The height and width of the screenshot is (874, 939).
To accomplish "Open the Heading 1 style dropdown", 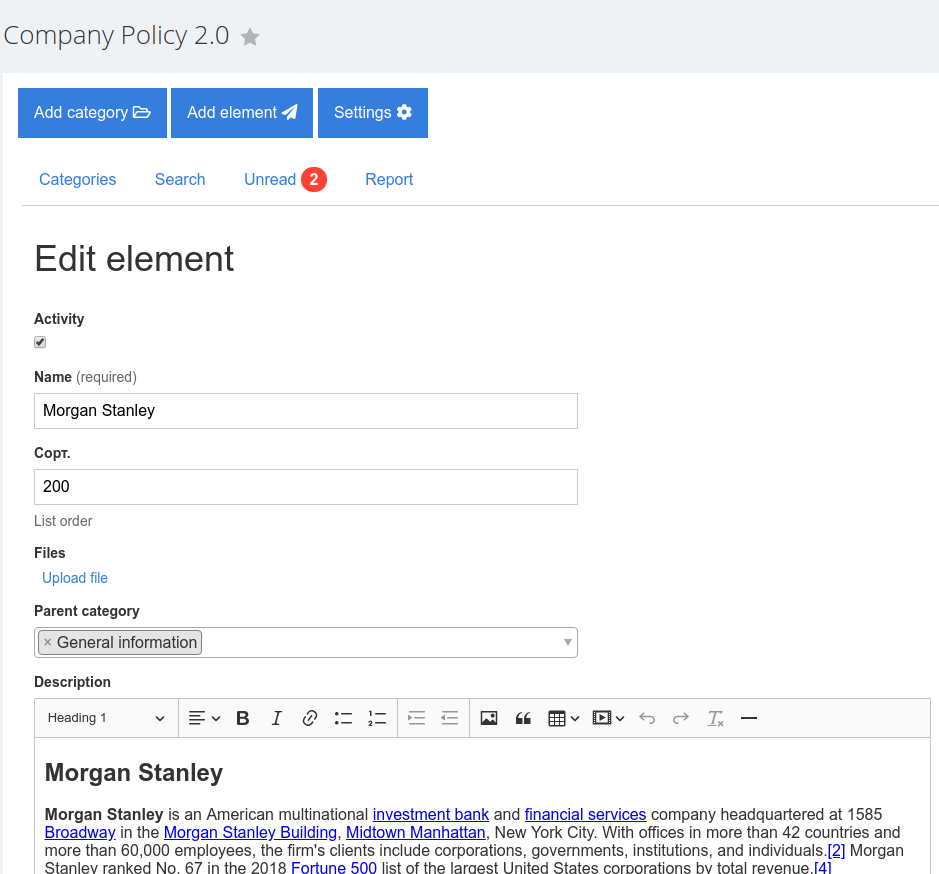I will [106, 718].
